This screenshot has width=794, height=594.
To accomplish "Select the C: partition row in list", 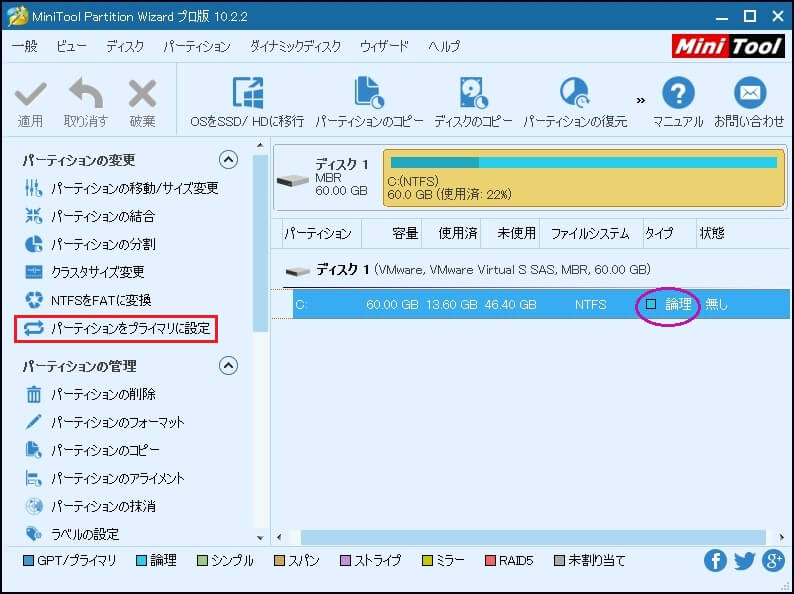I will pos(541,304).
